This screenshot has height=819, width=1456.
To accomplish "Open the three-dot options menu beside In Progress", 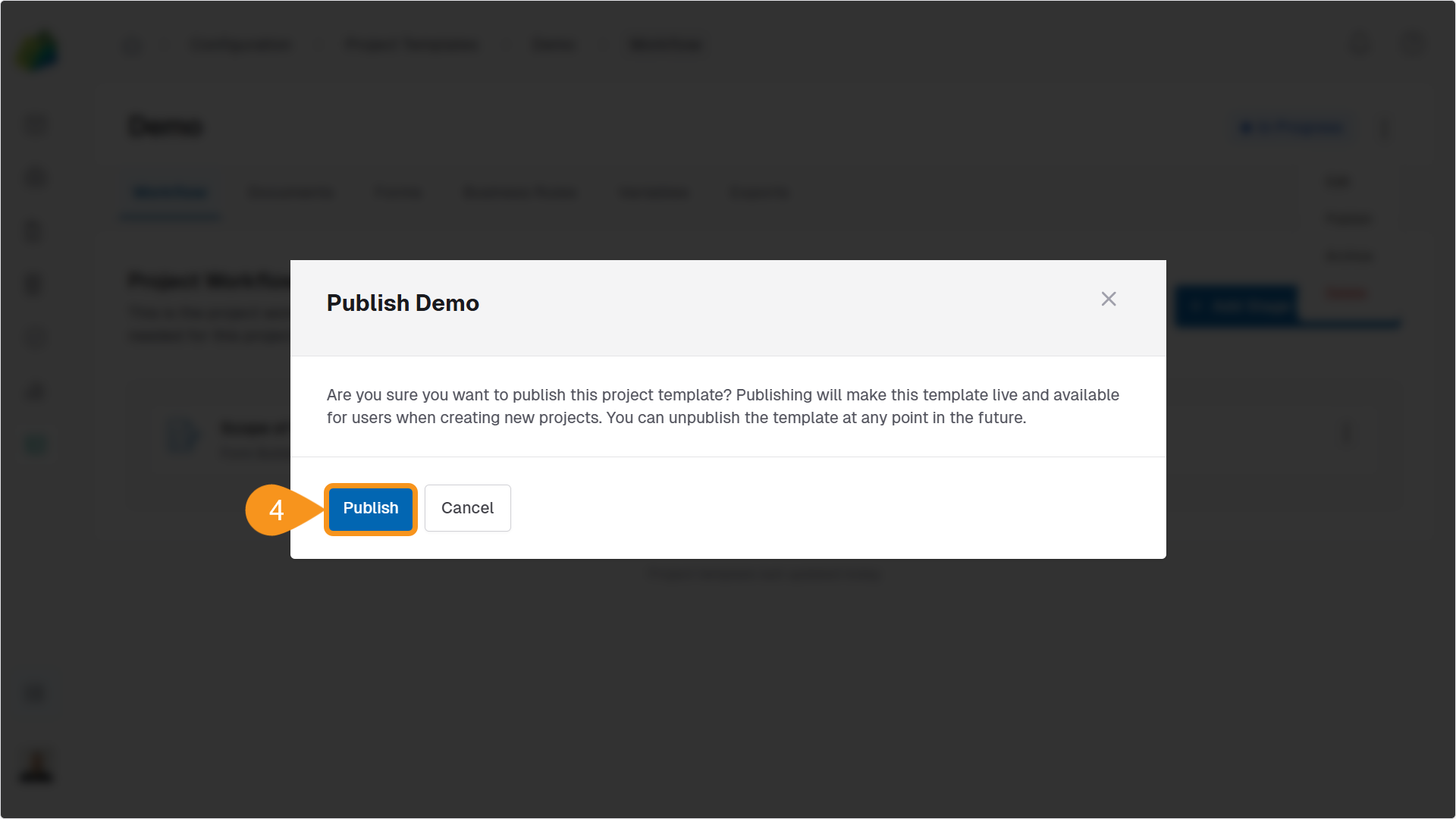I will [x=1385, y=127].
